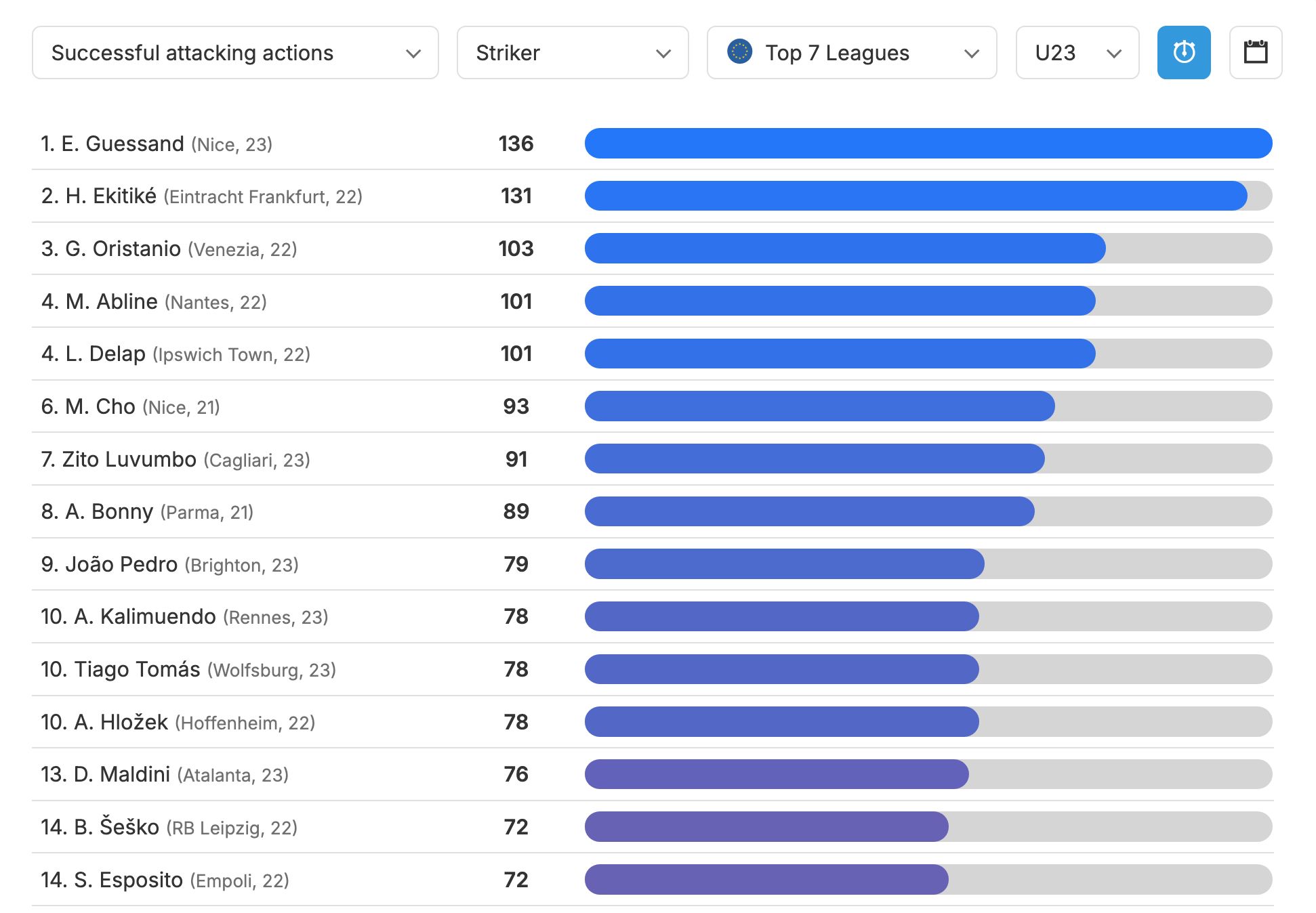Select player E. Guessand
The image size is (1316, 913).
123,144
